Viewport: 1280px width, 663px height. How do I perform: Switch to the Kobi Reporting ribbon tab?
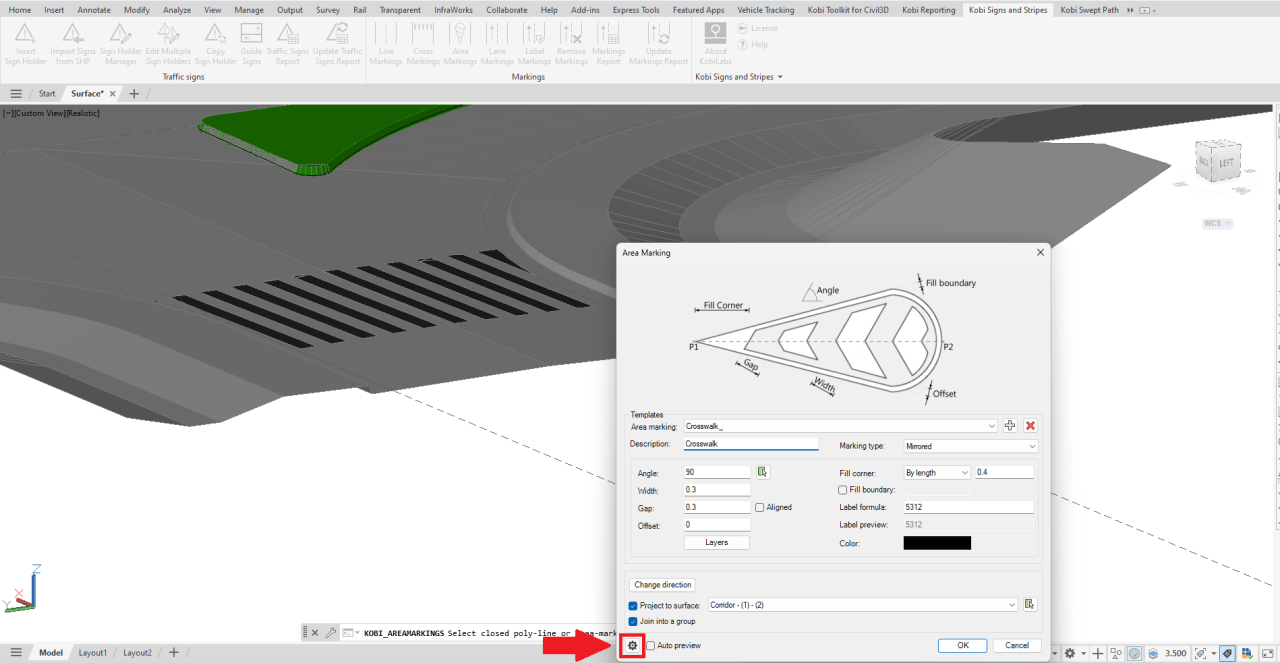[x=928, y=10]
